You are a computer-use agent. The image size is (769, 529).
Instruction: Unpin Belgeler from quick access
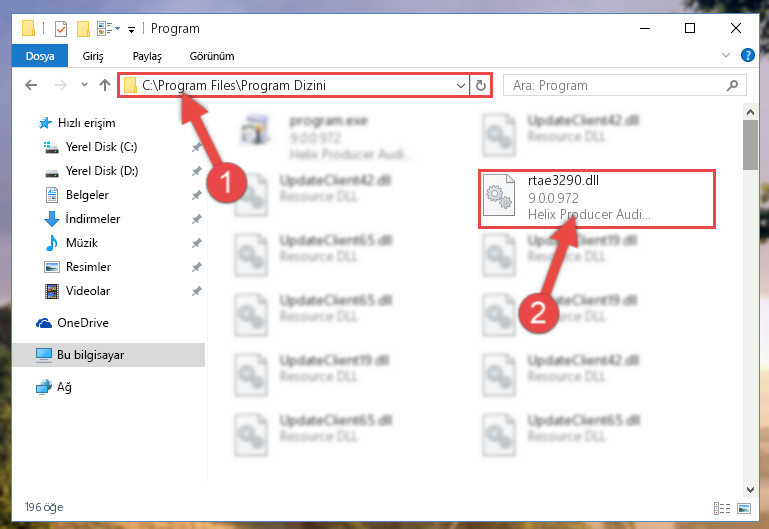coord(197,195)
